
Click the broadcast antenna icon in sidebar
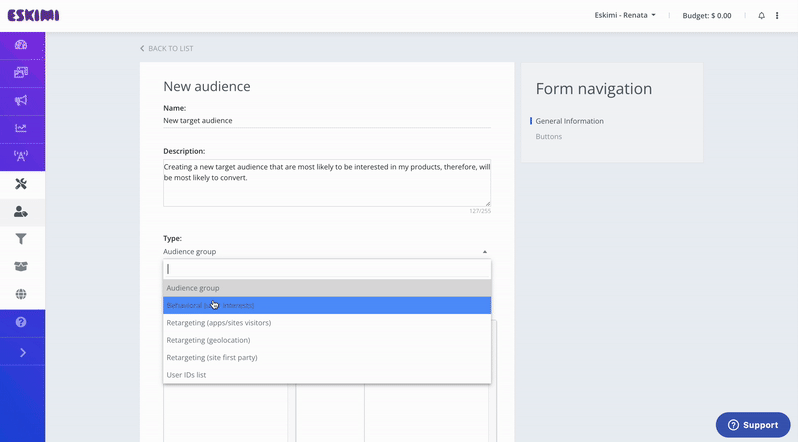coord(21,156)
